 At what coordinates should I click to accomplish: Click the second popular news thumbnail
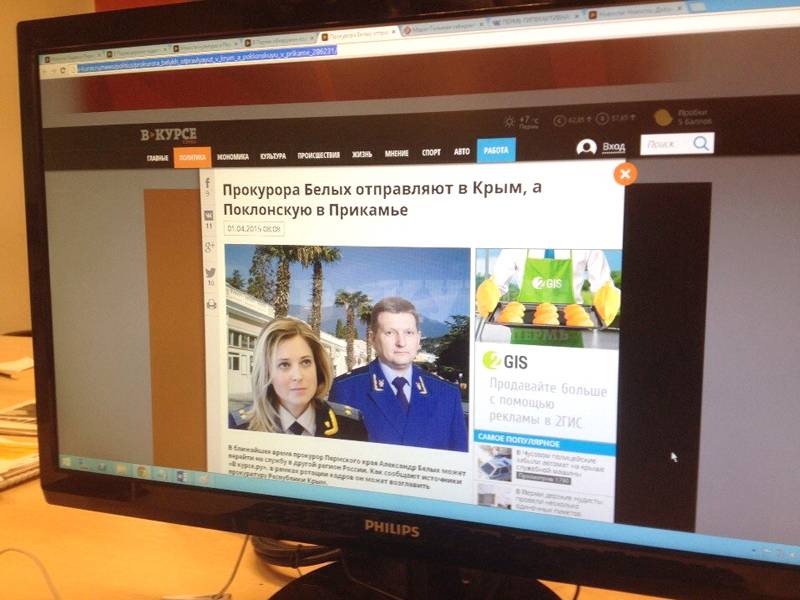494,497
